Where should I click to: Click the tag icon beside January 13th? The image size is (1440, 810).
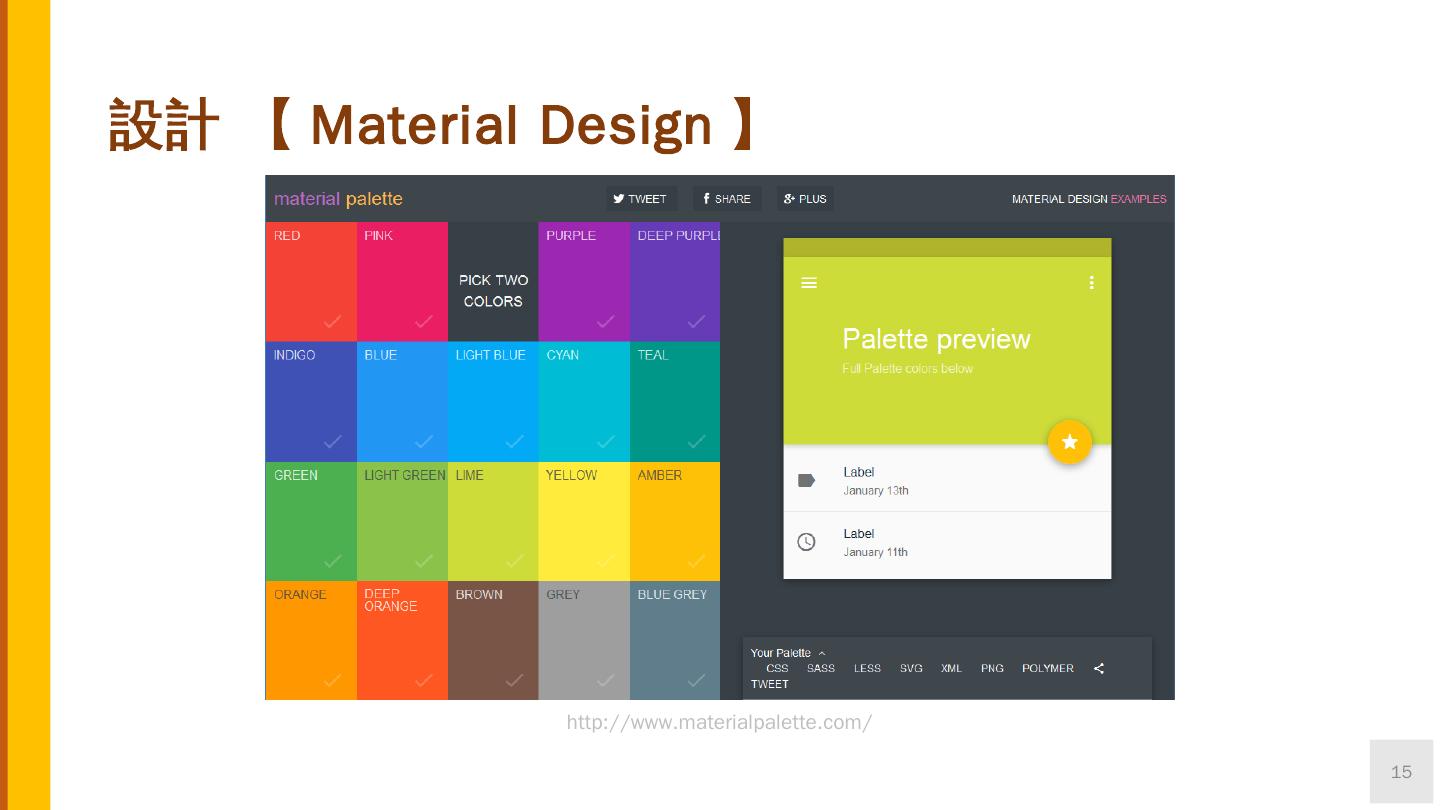806,481
